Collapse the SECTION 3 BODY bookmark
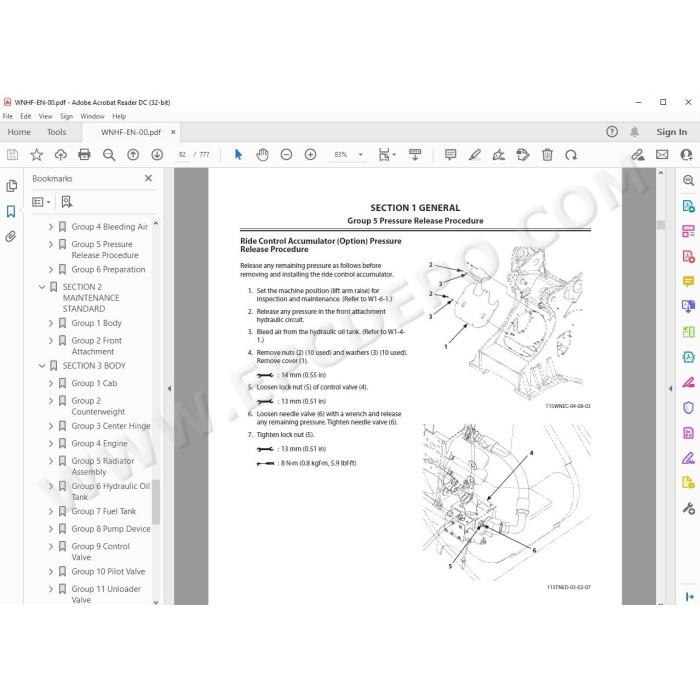Image resolution: width=700 pixels, height=700 pixels. click(x=42, y=366)
